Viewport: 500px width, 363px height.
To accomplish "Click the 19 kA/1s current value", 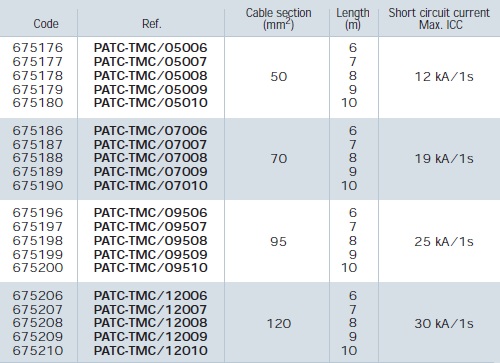I will (444, 159).
